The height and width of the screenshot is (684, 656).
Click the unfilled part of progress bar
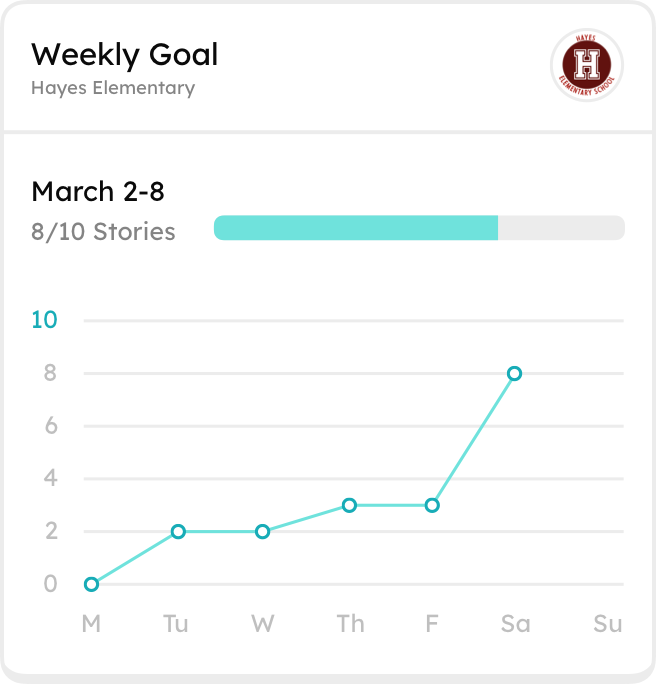tap(561, 228)
